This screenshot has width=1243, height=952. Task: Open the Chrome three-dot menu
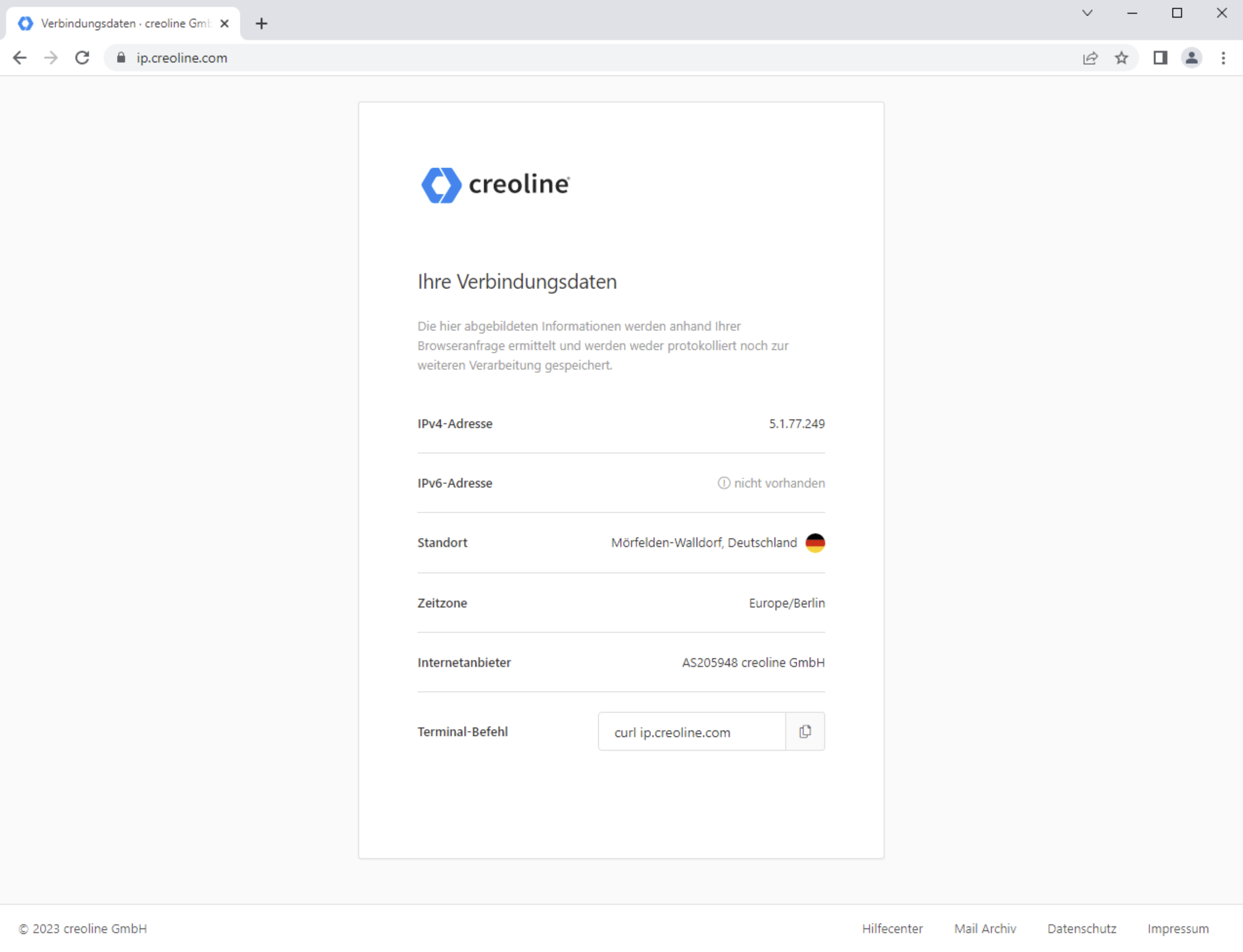pyautogui.click(x=1223, y=58)
